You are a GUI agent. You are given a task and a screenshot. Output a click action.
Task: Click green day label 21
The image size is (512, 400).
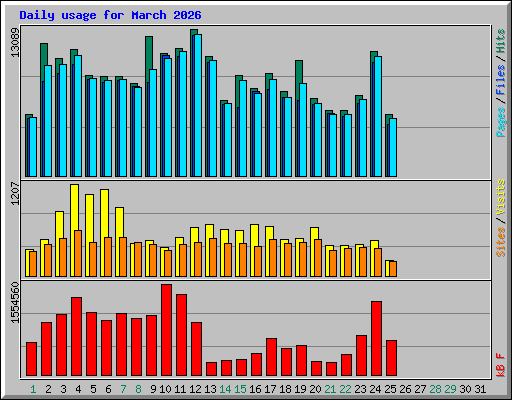pos(330,389)
